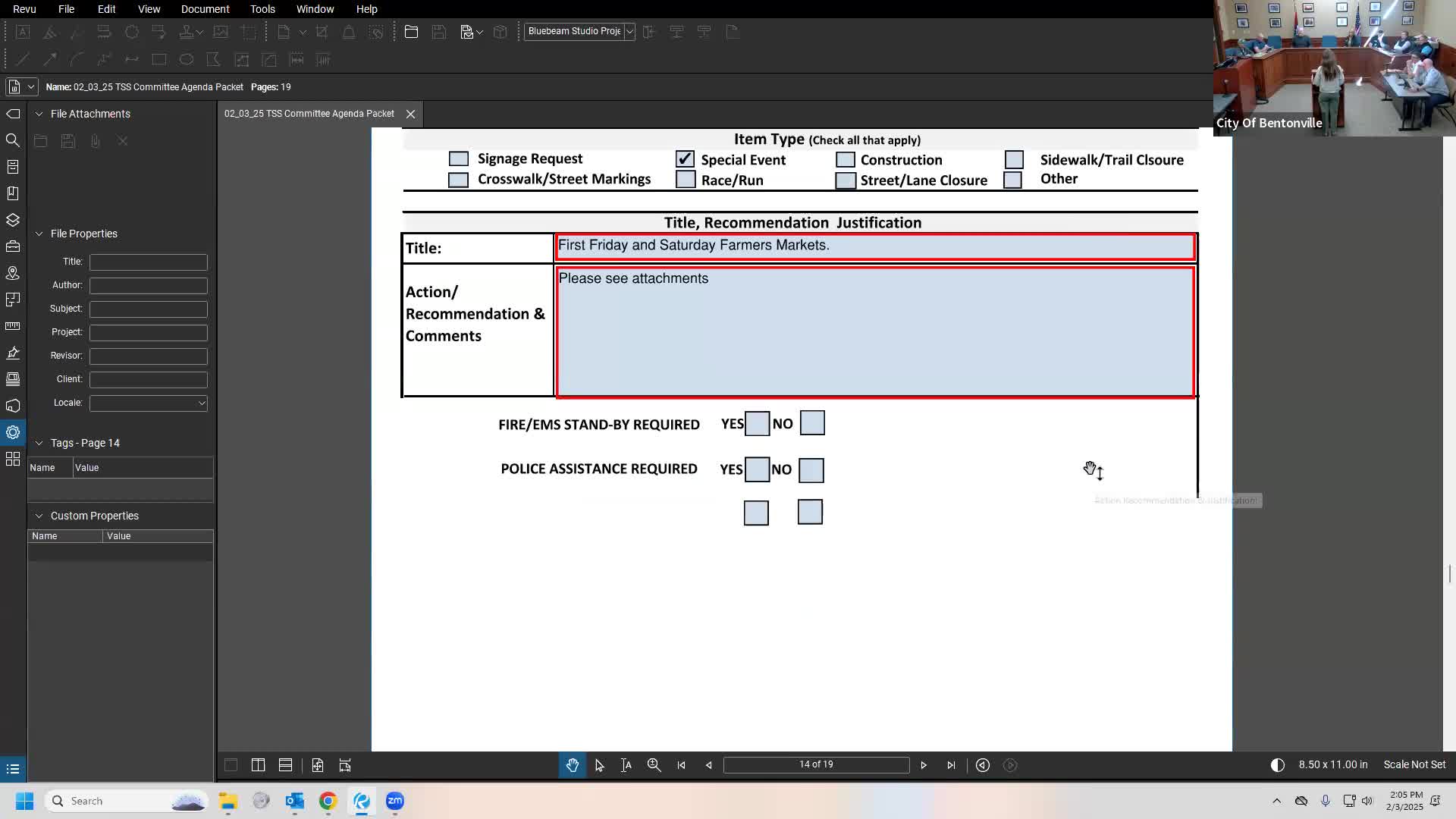Screen dimensions: 1456x819
Task: Click the Title input field in File Properties
Action: coord(148,262)
